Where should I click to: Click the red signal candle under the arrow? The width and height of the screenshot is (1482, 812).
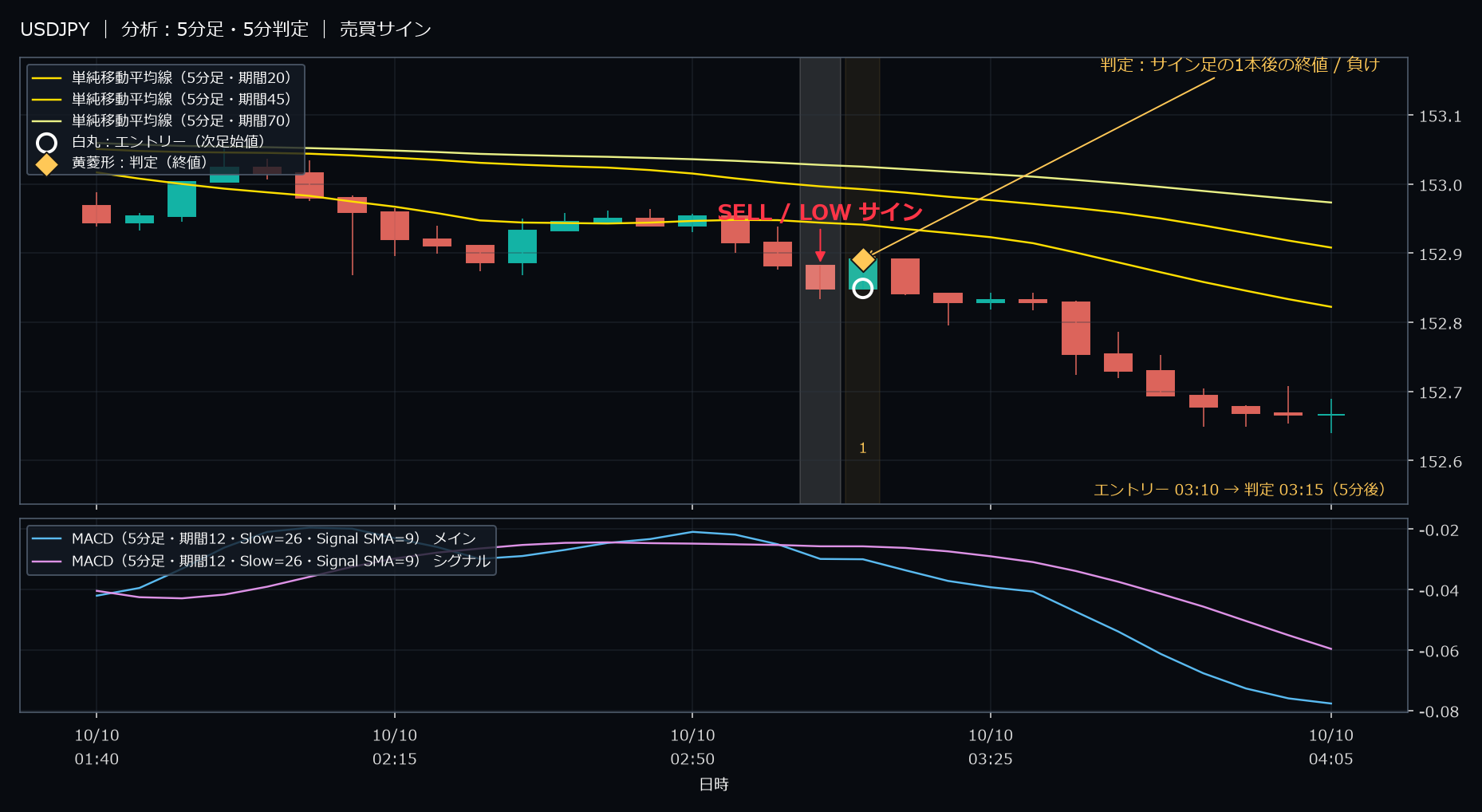820,278
